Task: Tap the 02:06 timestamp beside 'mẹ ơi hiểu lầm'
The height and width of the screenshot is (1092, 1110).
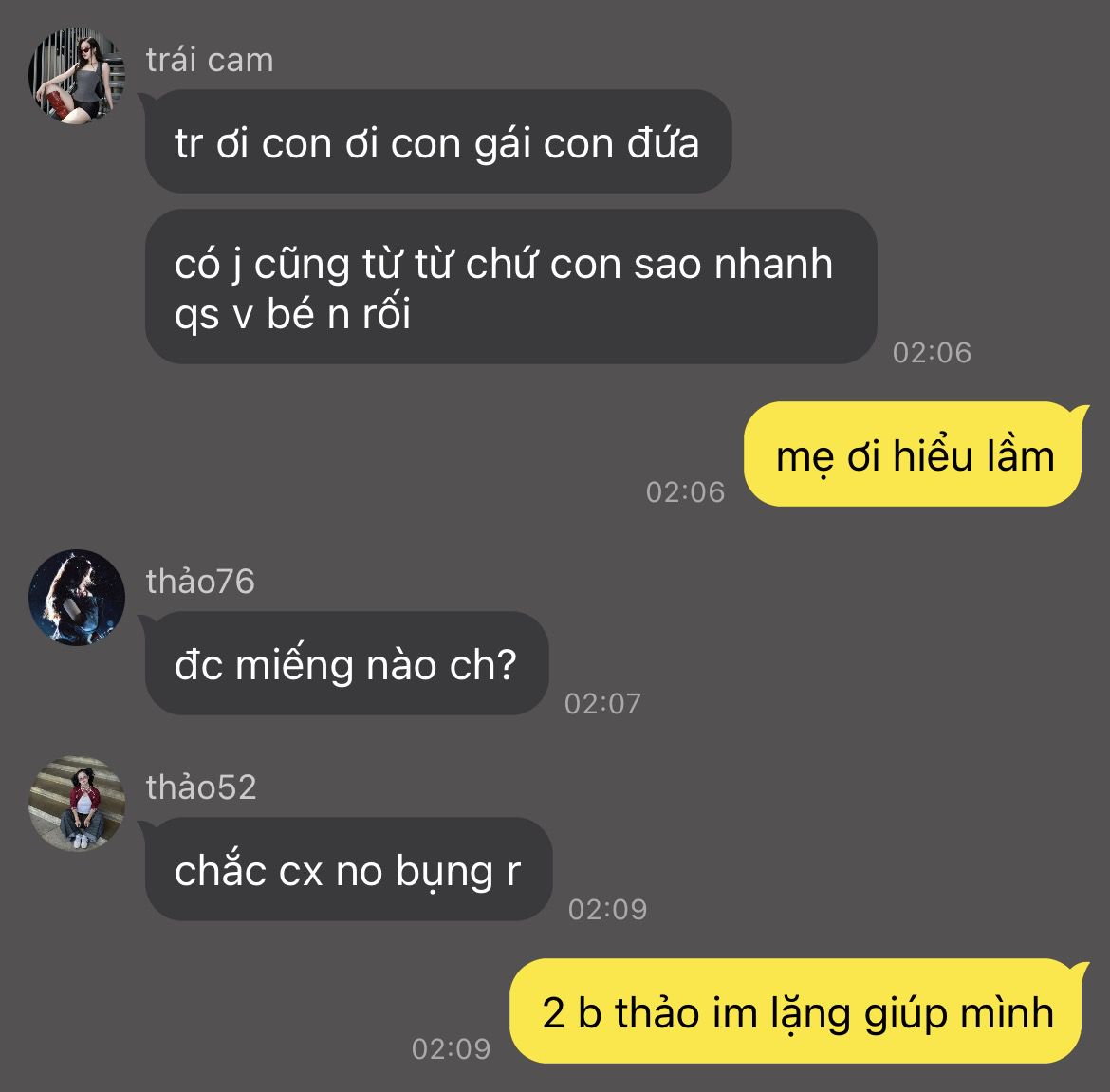Action: coord(685,491)
